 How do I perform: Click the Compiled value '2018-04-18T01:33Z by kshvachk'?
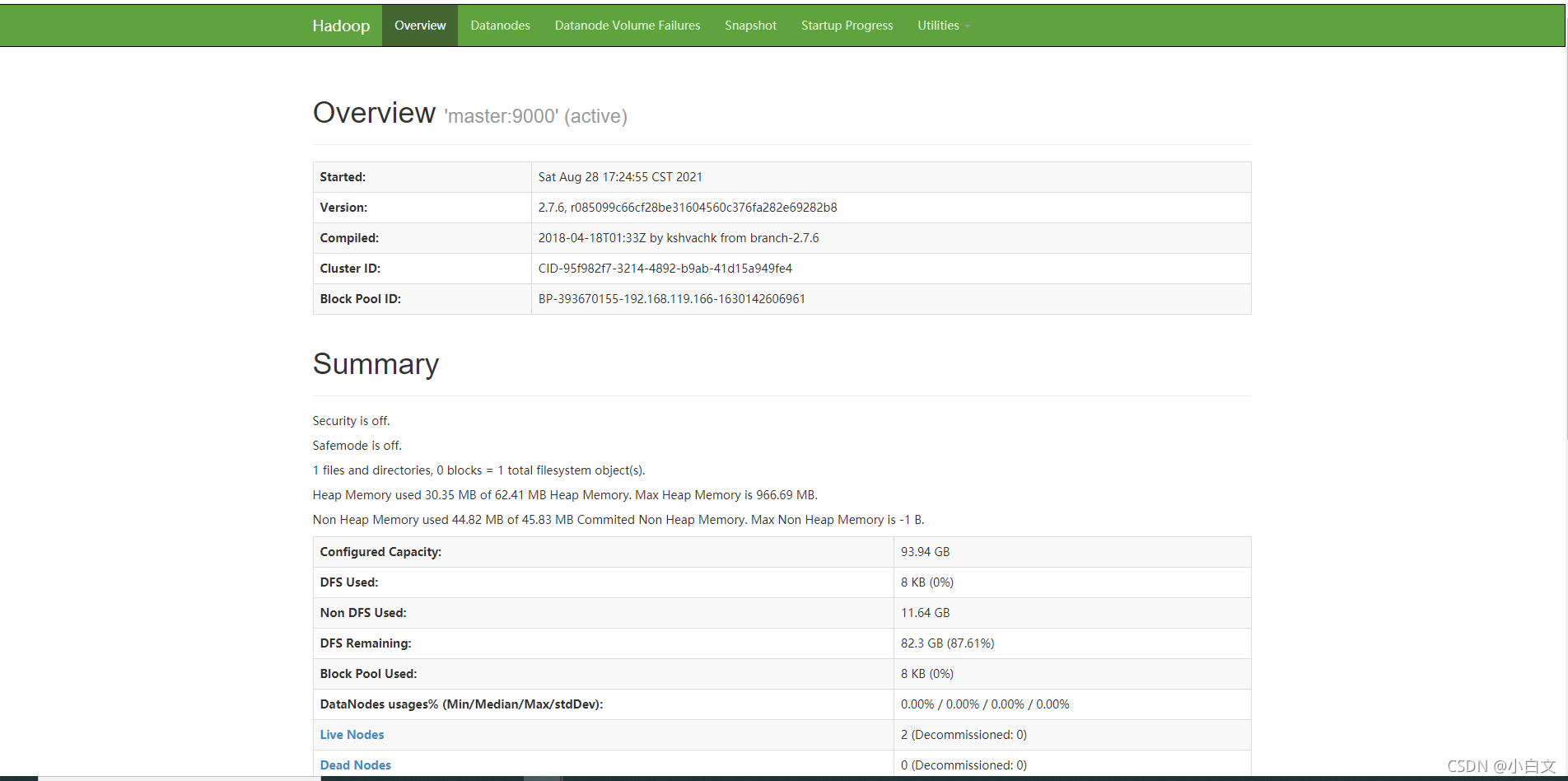(679, 238)
